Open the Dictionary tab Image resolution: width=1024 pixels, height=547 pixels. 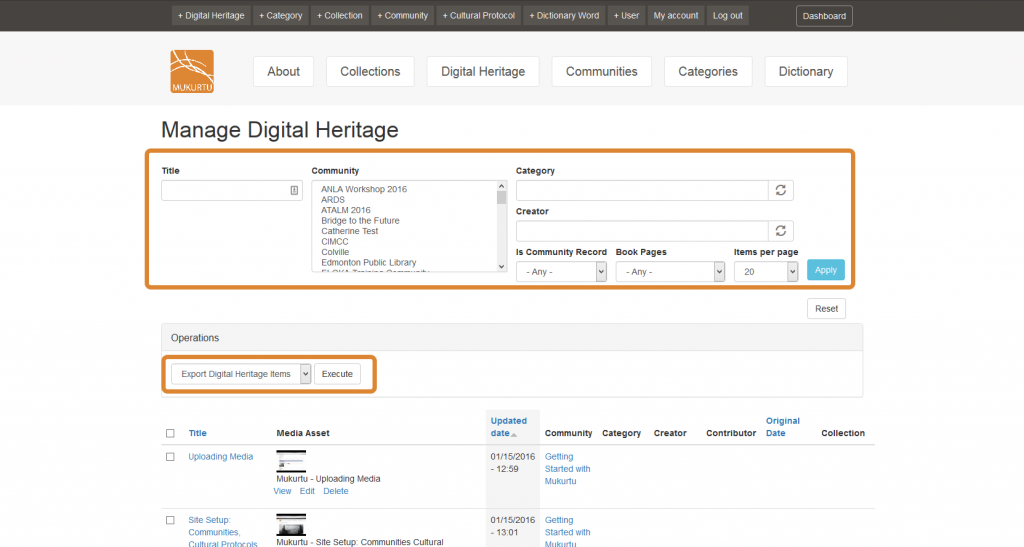[x=806, y=72]
